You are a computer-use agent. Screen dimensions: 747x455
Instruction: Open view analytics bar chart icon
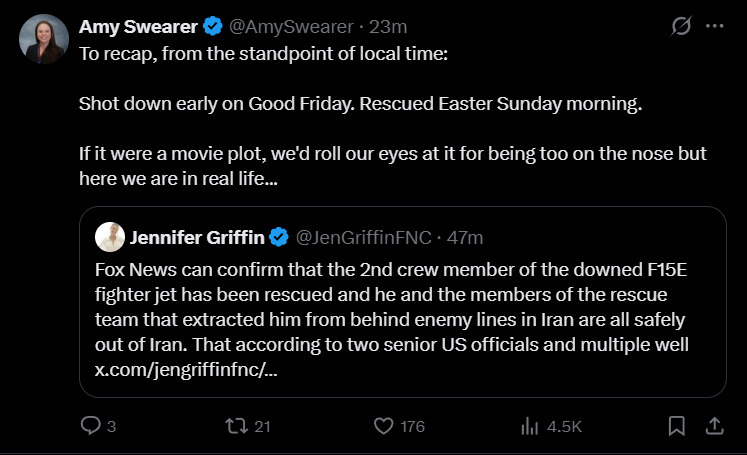click(529, 425)
